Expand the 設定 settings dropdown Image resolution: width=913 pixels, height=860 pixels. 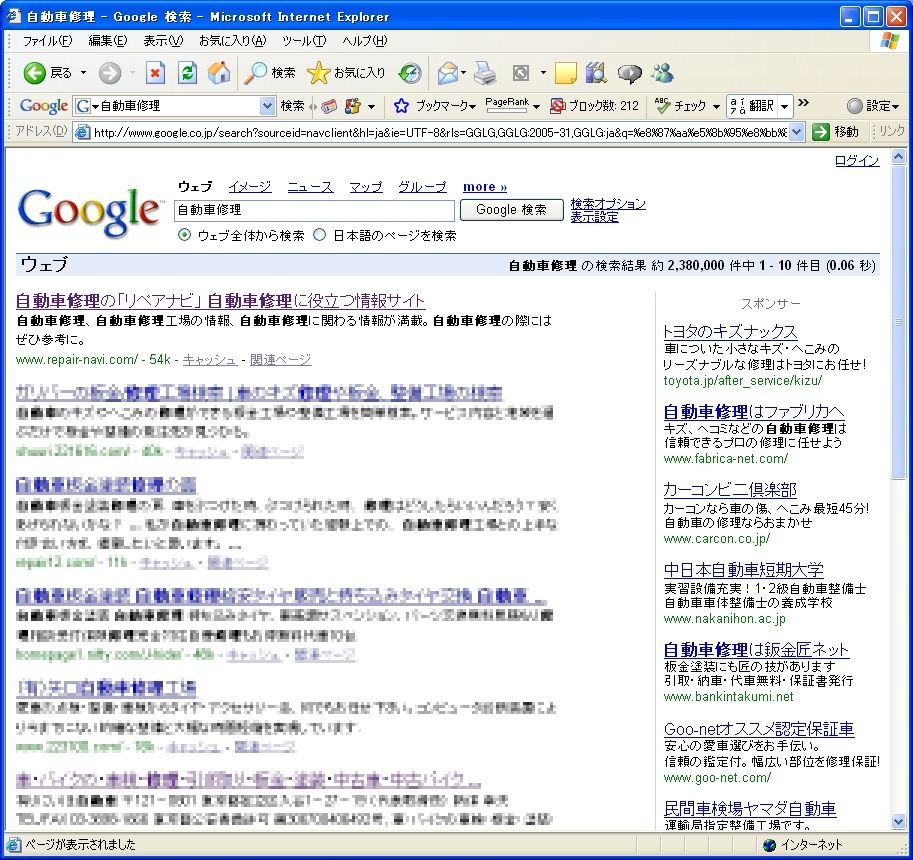pyautogui.click(x=896, y=107)
